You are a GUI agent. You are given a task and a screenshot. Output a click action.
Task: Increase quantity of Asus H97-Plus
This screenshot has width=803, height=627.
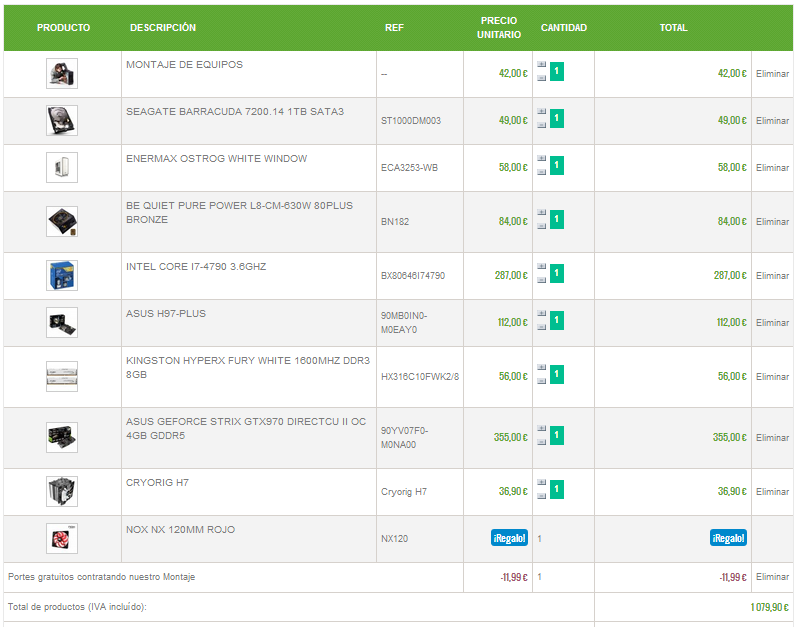pos(541,314)
